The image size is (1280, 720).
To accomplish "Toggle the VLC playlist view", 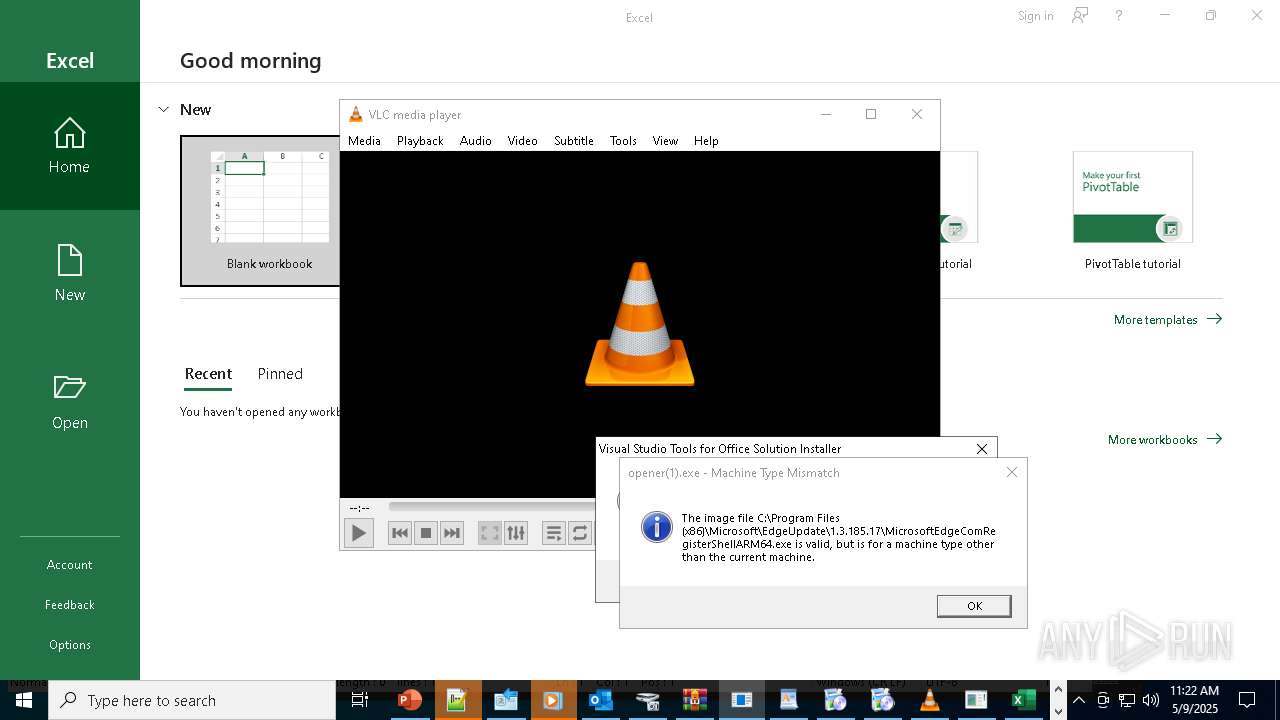I will pos(553,533).
